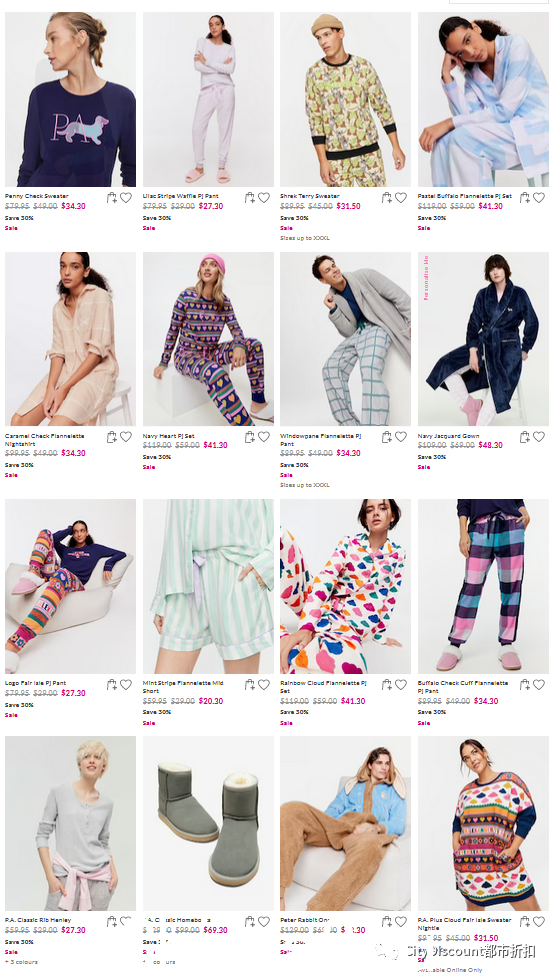
Task: Favorite the Lilac Stripe Waffle PJ Pant
Action: [x=264, y=198]
